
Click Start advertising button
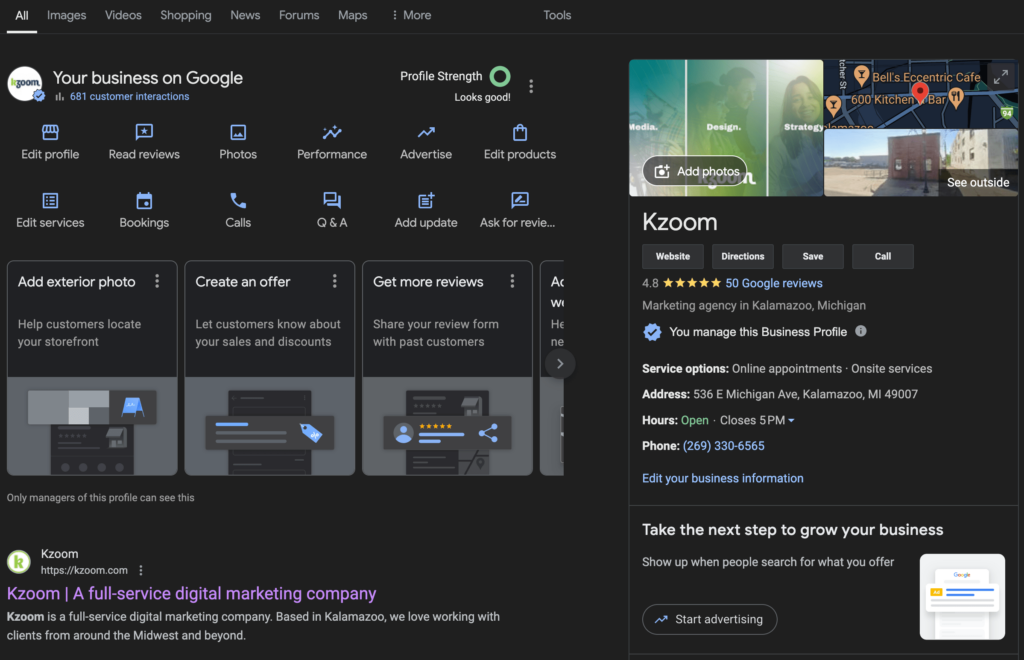click(x=709, y=619)
